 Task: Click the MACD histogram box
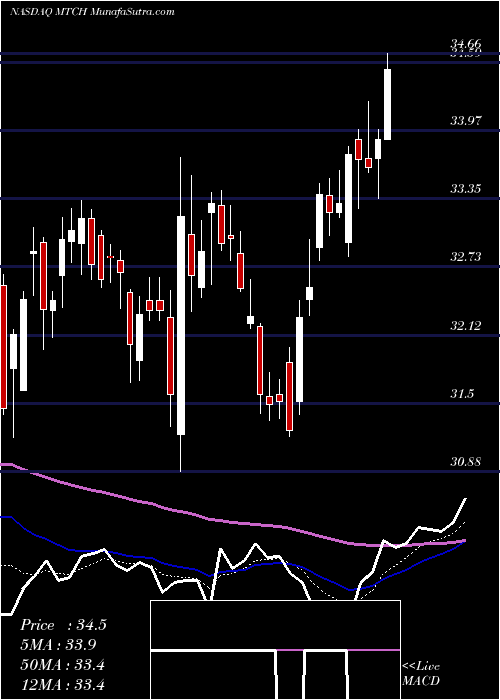pos(275,650)
